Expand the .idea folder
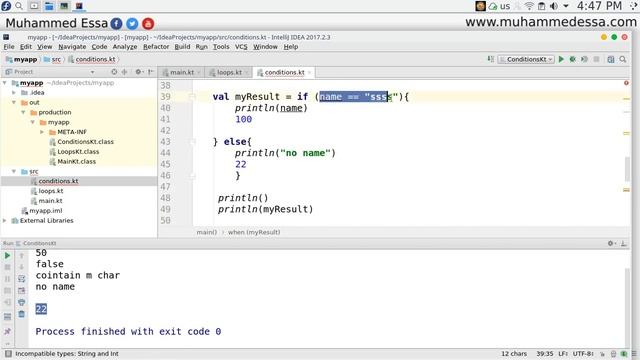The width and height of the screenshot is (640, 360). [14, 93]
